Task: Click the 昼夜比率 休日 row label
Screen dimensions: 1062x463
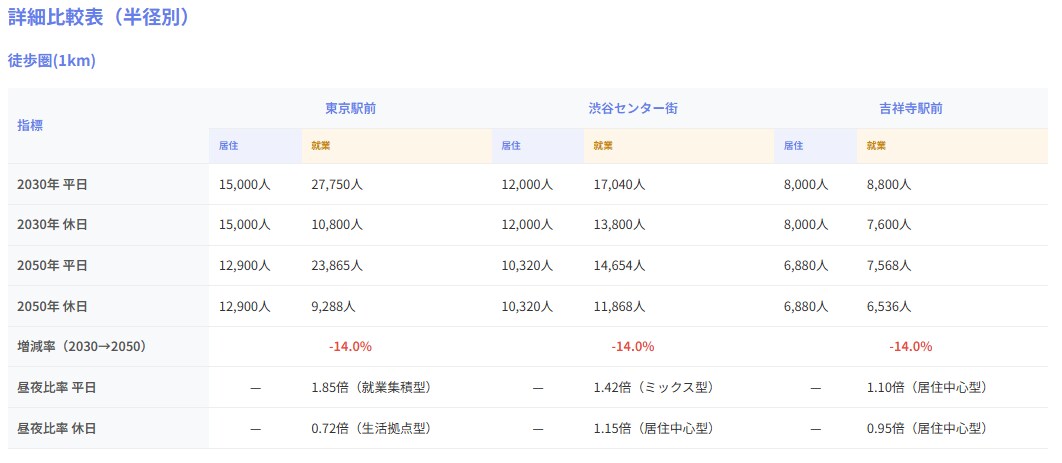Action: point(57,428)
